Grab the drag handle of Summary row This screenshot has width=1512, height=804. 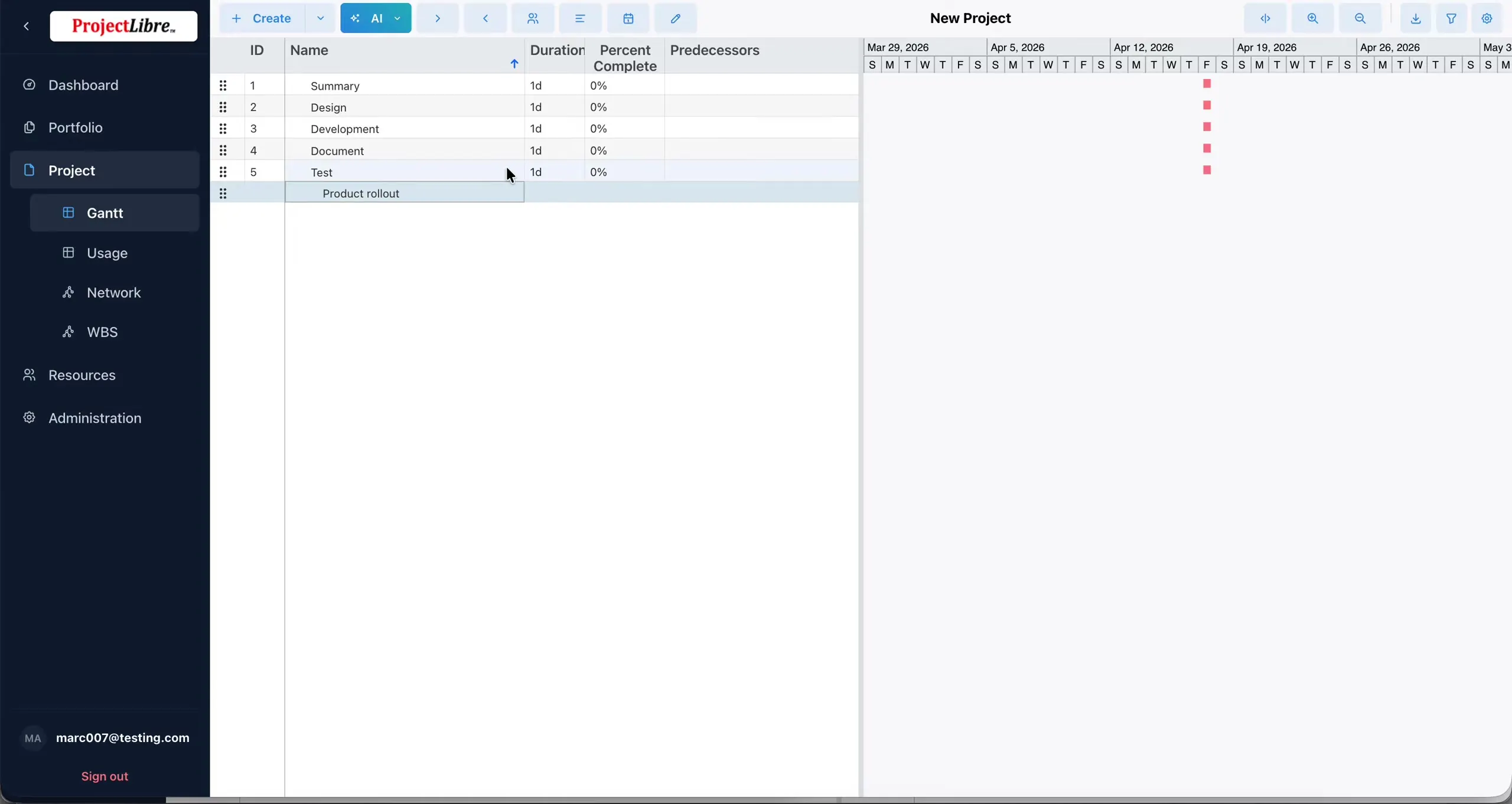223,86
